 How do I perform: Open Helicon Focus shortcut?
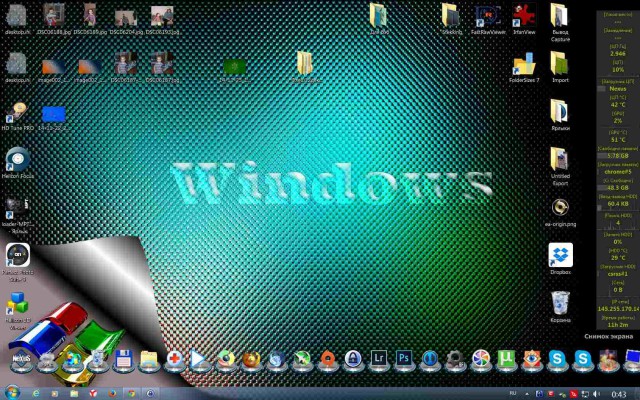[x=17, y=160]
